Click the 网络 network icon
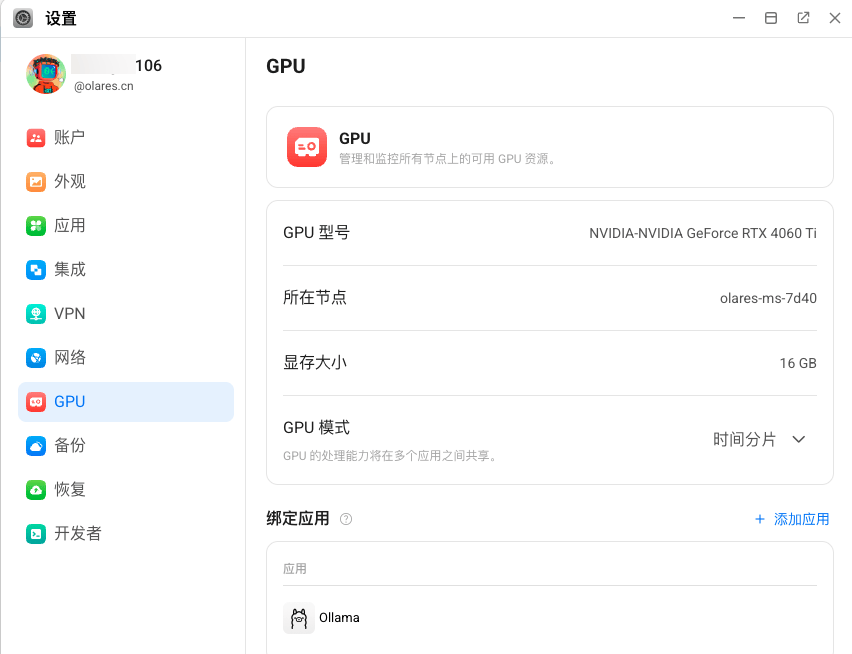 coord(36,358)
